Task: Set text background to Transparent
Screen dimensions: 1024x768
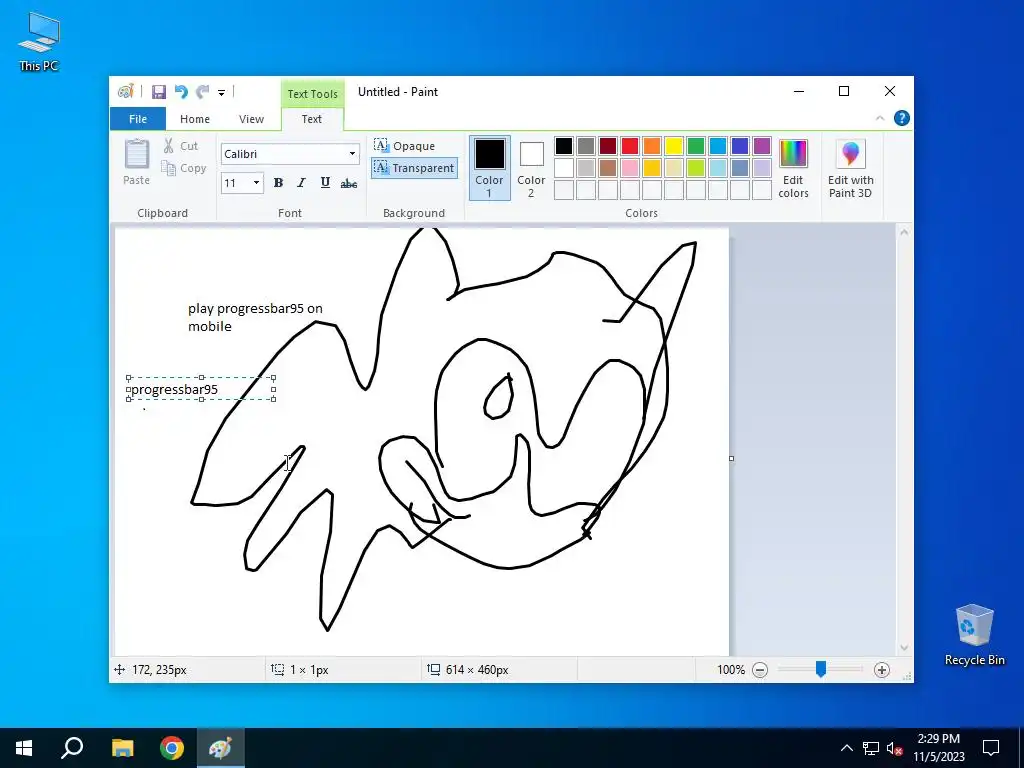Action: tap(414, 168)
